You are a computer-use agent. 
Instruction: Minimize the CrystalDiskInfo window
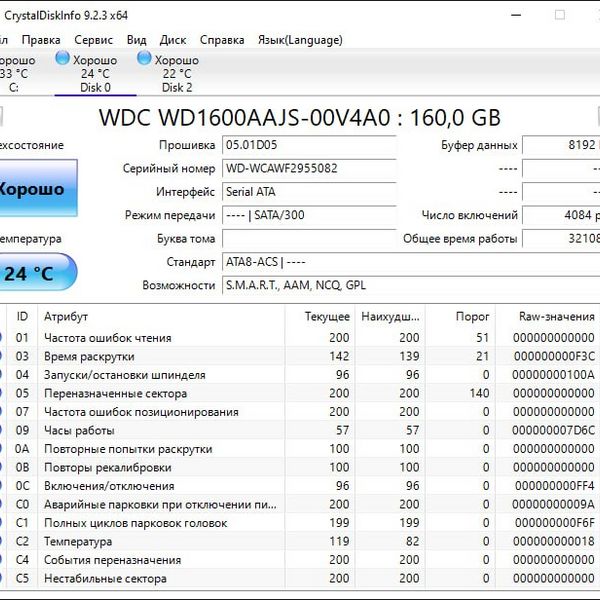[x=516, y=15]
